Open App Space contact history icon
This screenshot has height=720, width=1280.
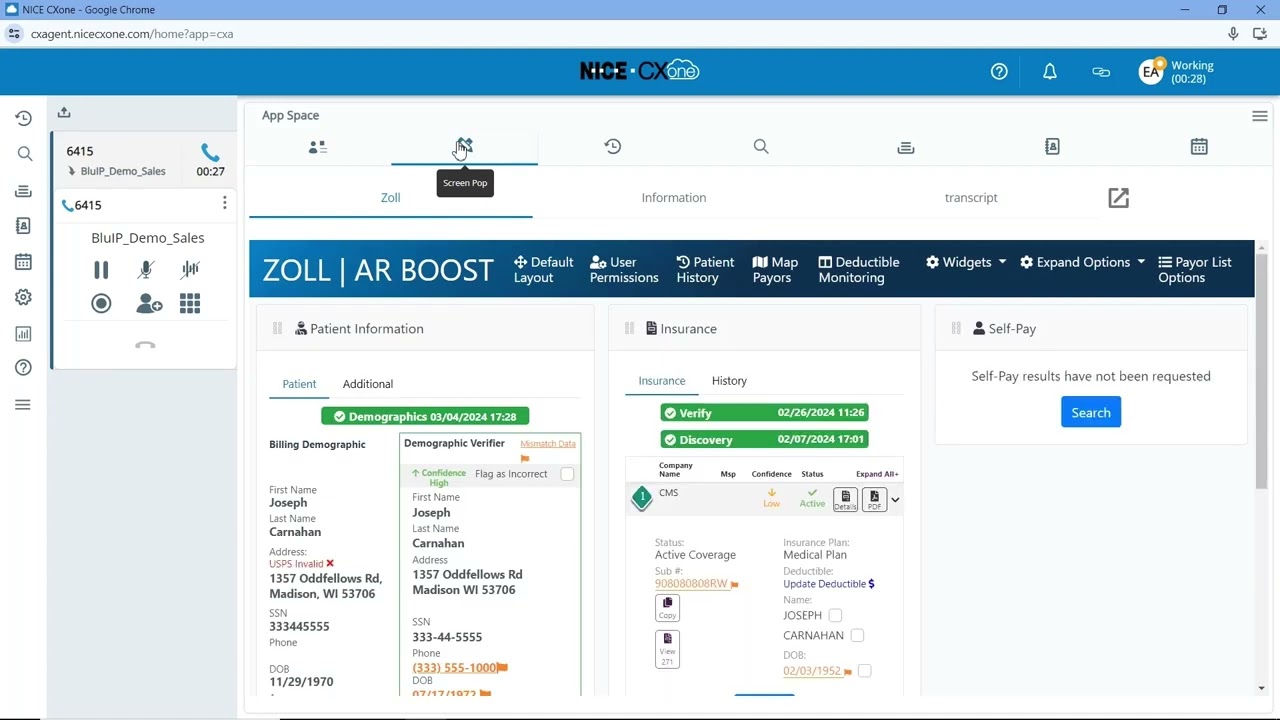[x=613, y=147]
